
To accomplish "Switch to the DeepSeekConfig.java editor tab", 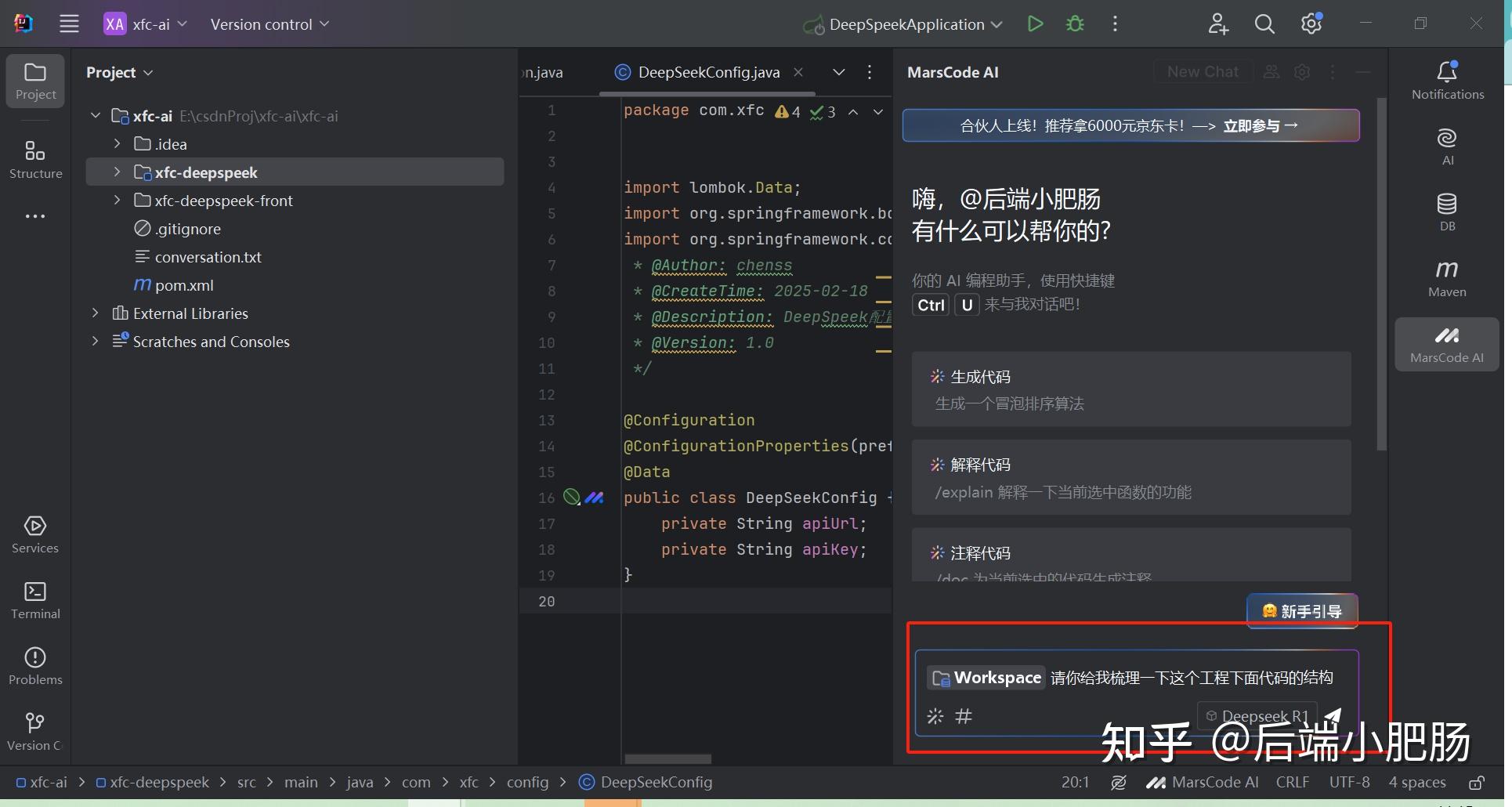I will point(707,71).
